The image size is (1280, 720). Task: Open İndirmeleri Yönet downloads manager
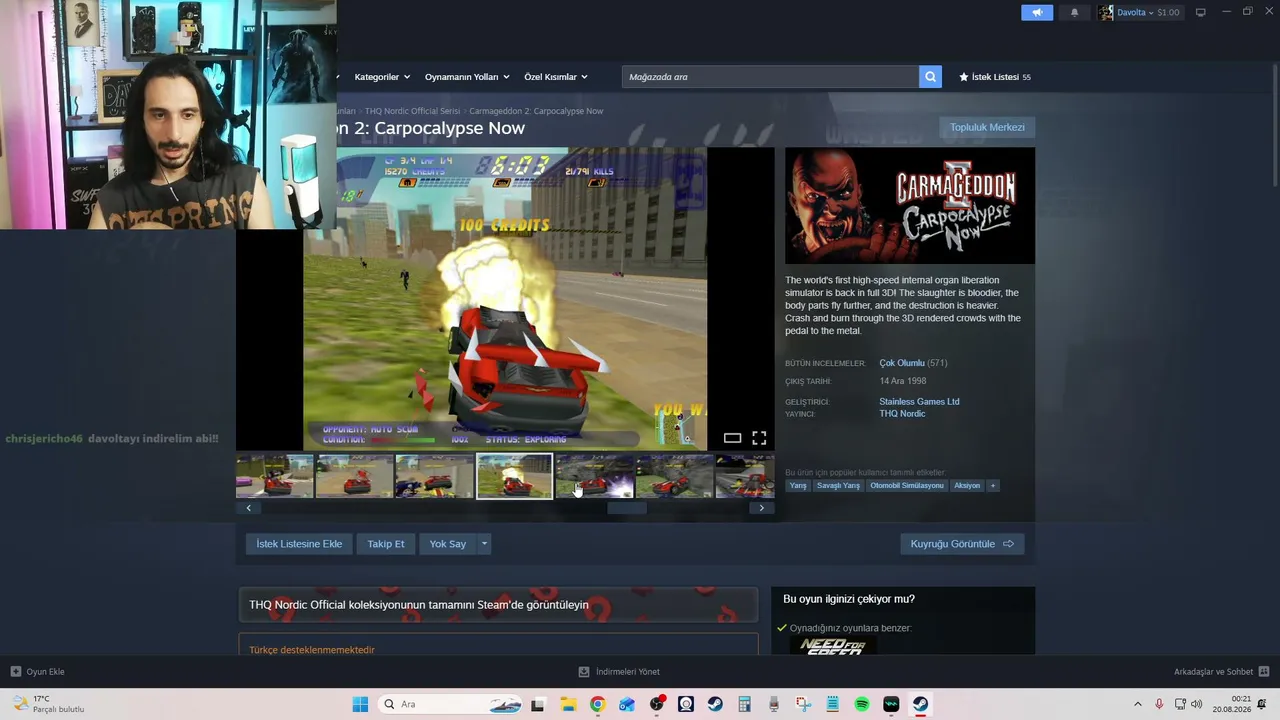point(619,672)
